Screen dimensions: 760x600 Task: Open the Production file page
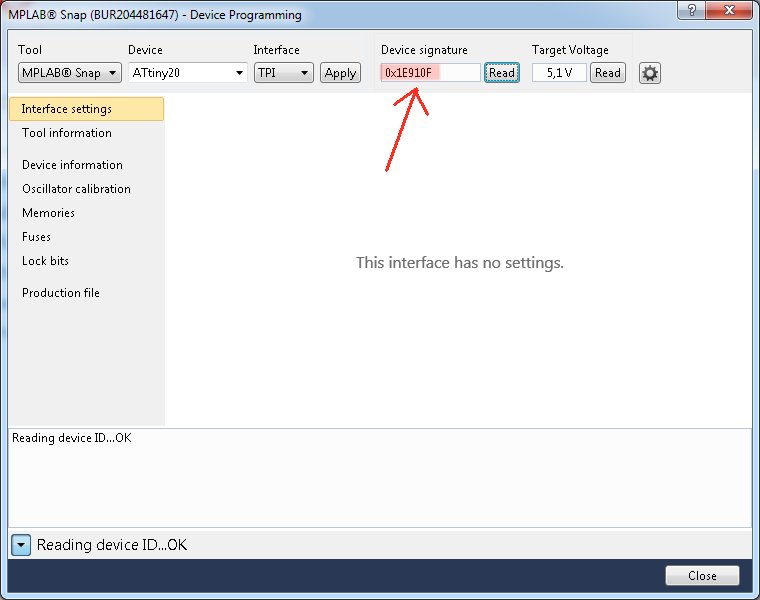pos(61,293)
